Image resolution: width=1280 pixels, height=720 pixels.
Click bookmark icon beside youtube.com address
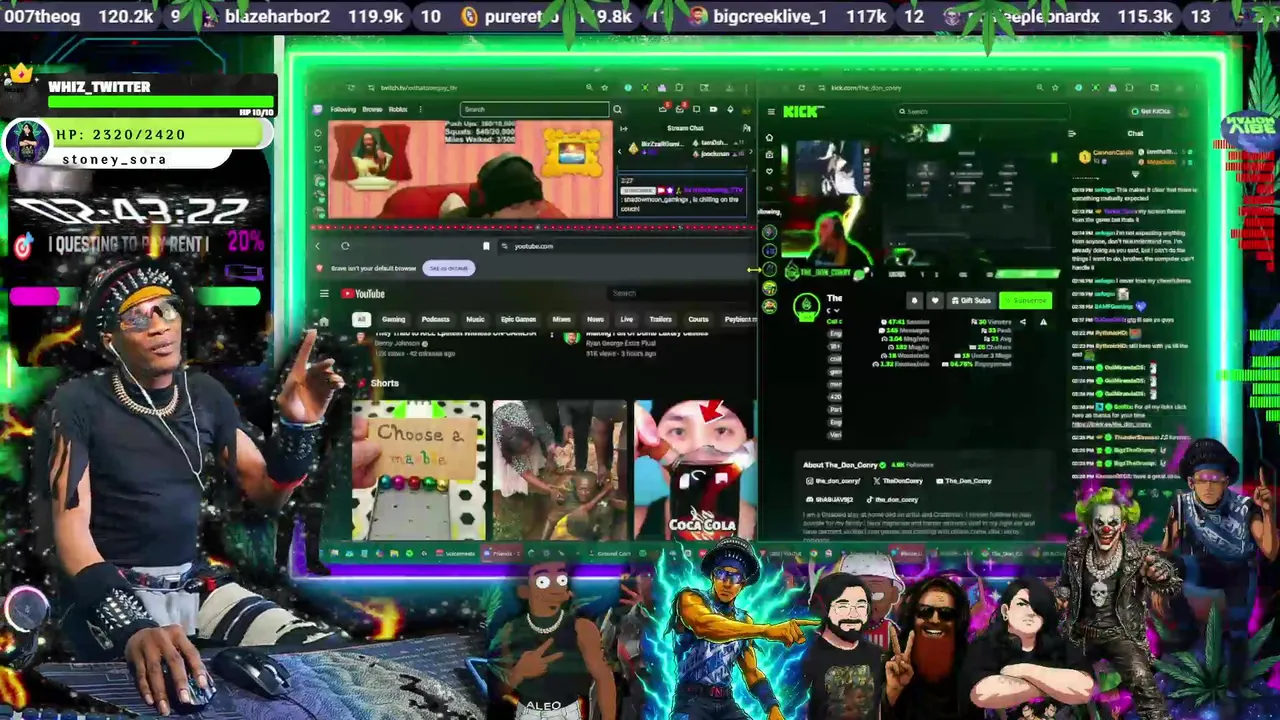click(x=486, y=246)
